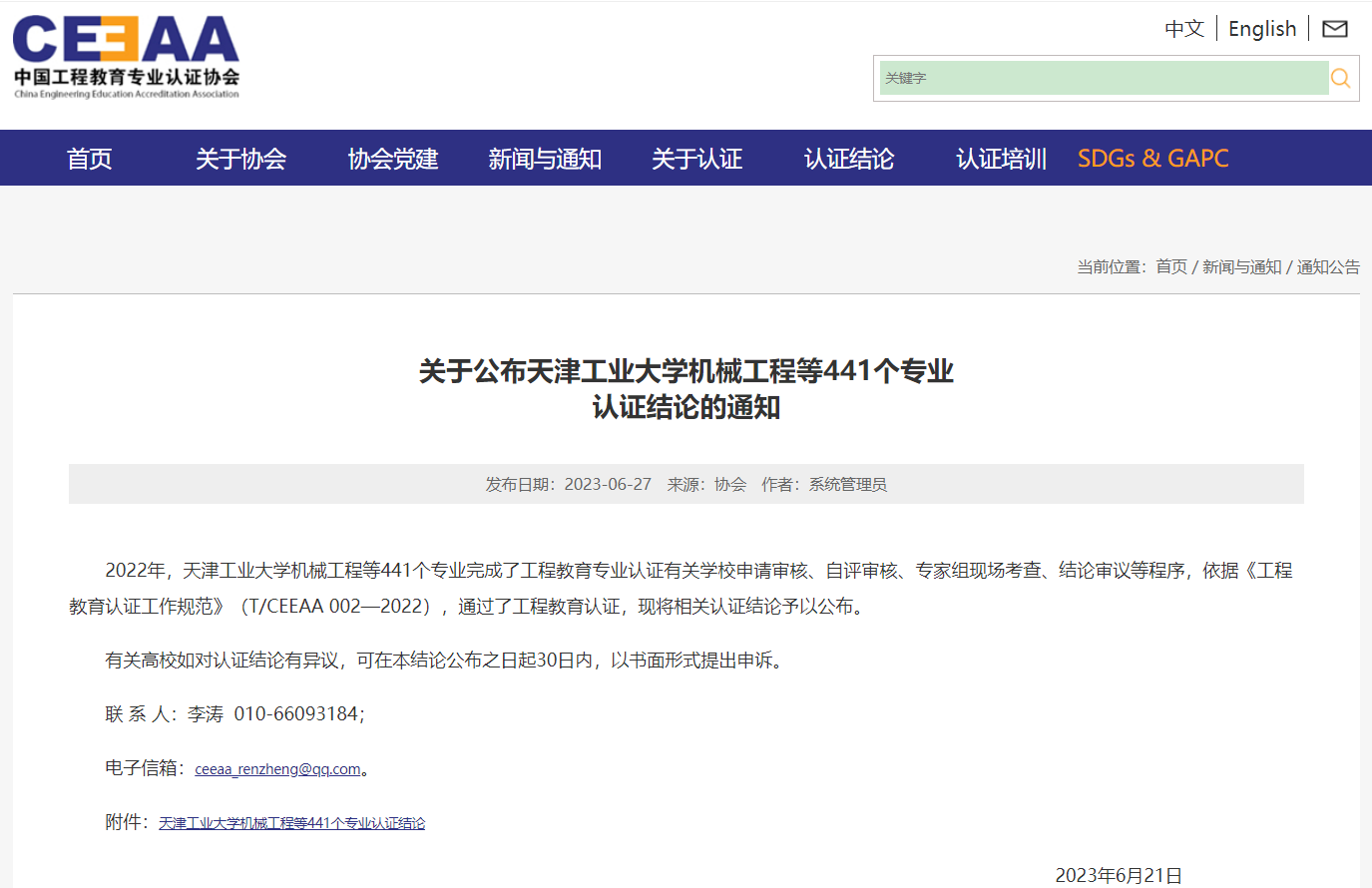Go to 认证培训 section
Screen dimensions: 1372x888
coord(1001,159)
